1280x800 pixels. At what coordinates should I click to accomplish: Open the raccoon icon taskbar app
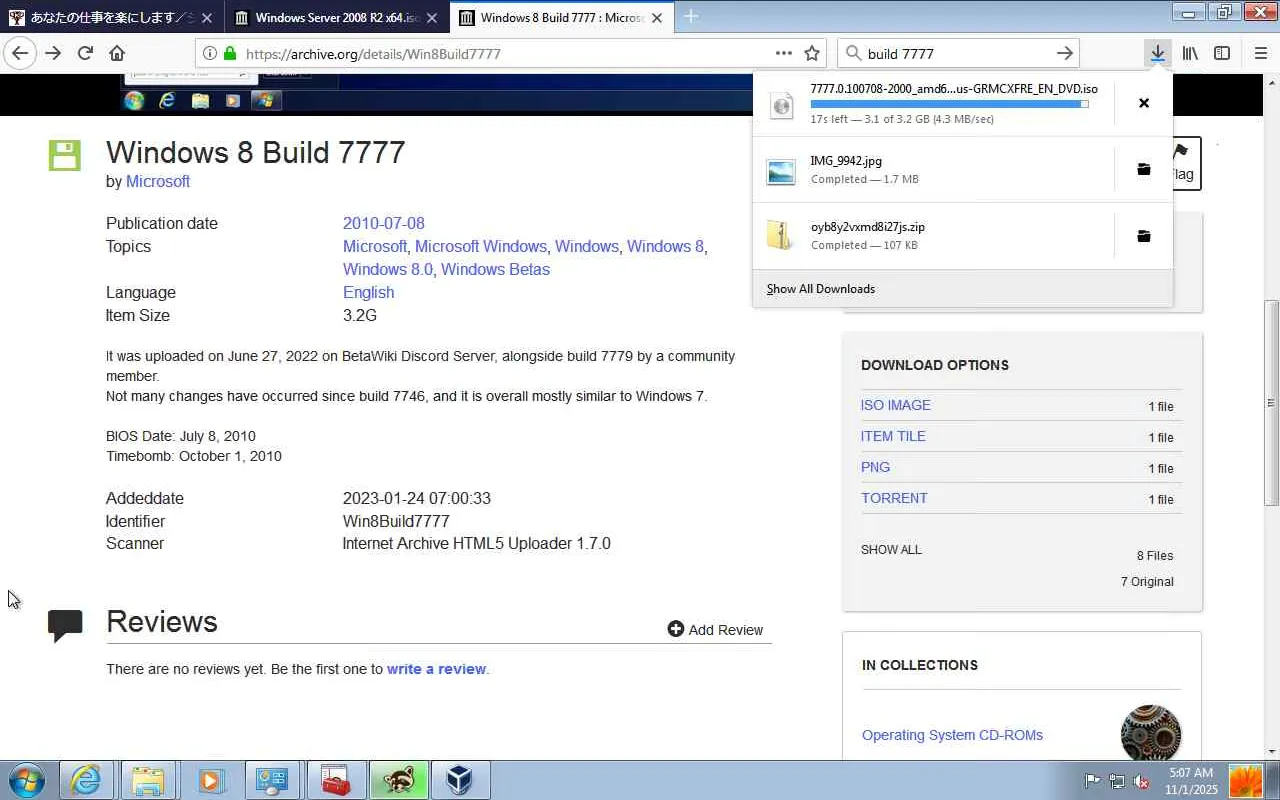(x=398, y=780)
